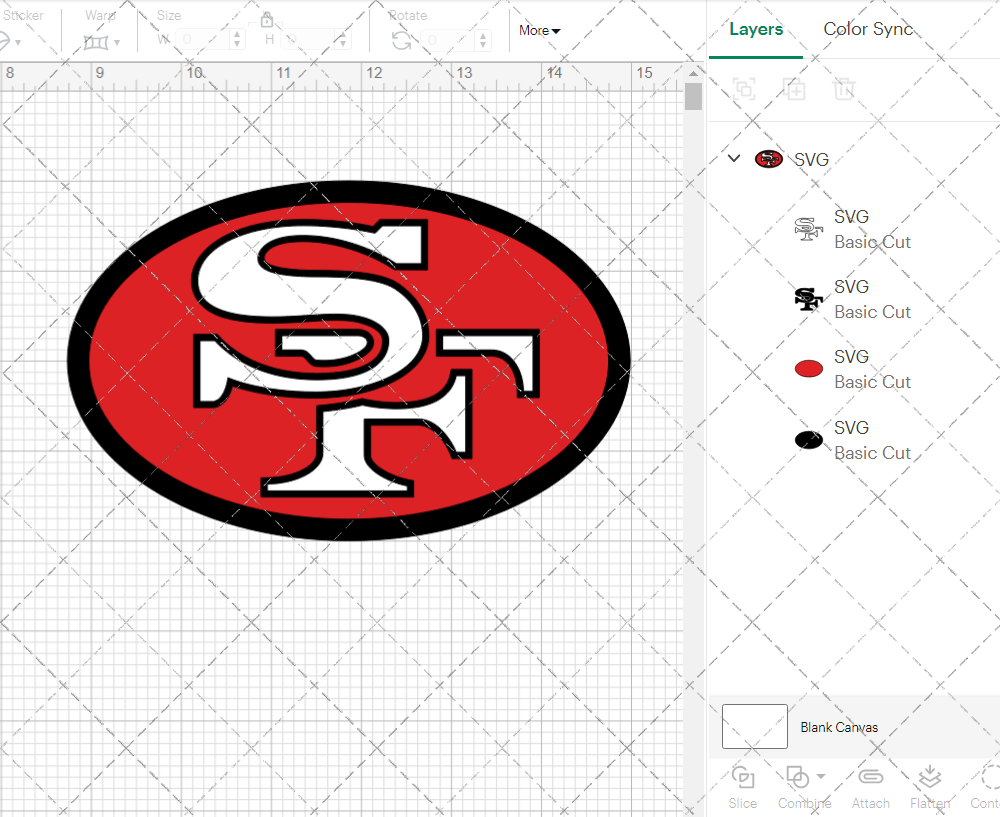Open the Combine dropdown arrow
The width and height of the screenshot is (1000, 817).
point(821,776)
